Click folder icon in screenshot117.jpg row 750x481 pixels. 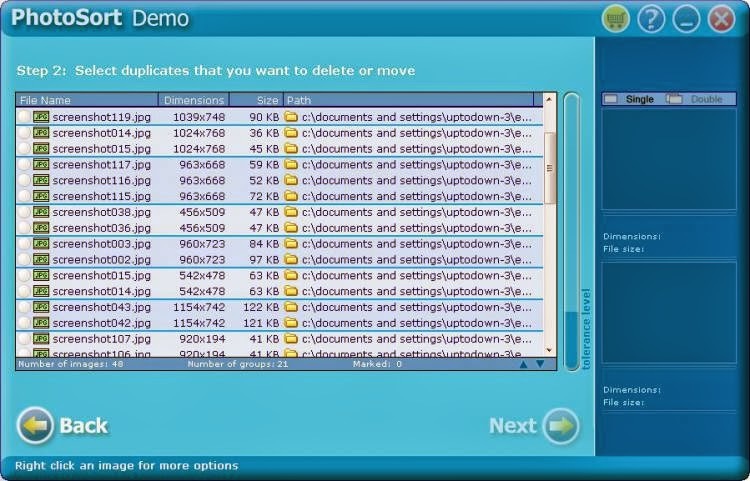click(x=291, y=164)
